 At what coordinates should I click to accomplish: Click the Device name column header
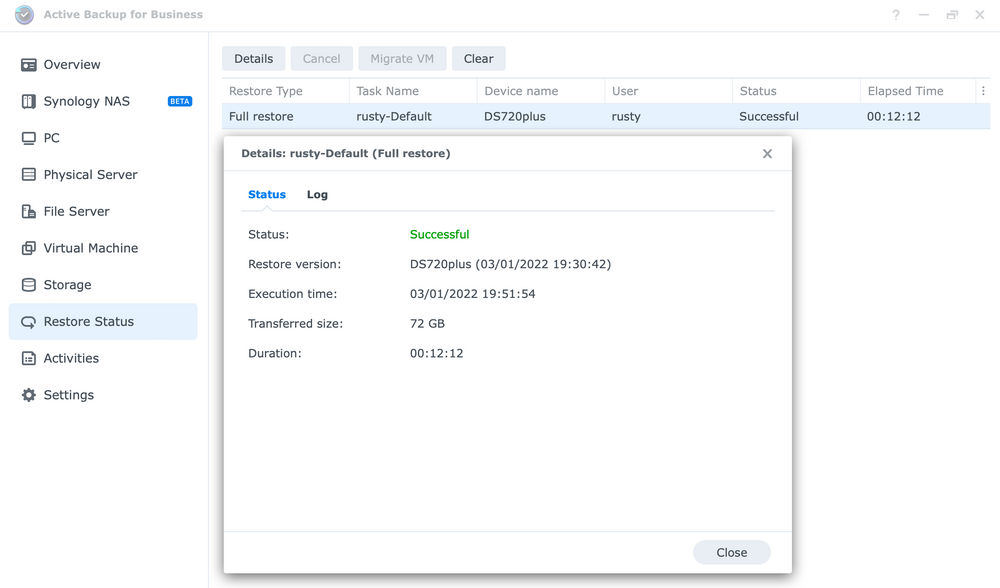pyautogui.click(x=541, y=91)
